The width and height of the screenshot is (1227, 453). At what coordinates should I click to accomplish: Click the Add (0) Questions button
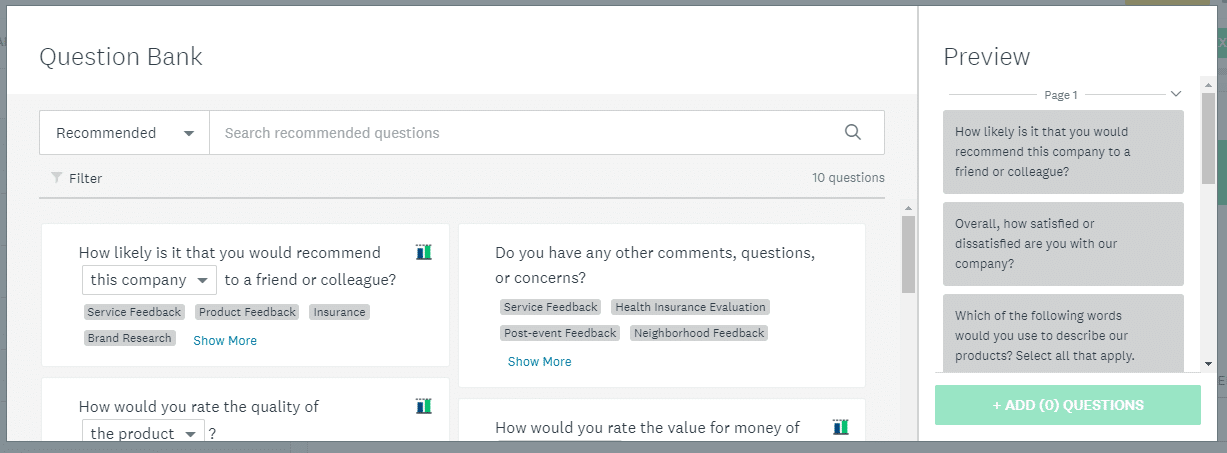click(1067, 405)
